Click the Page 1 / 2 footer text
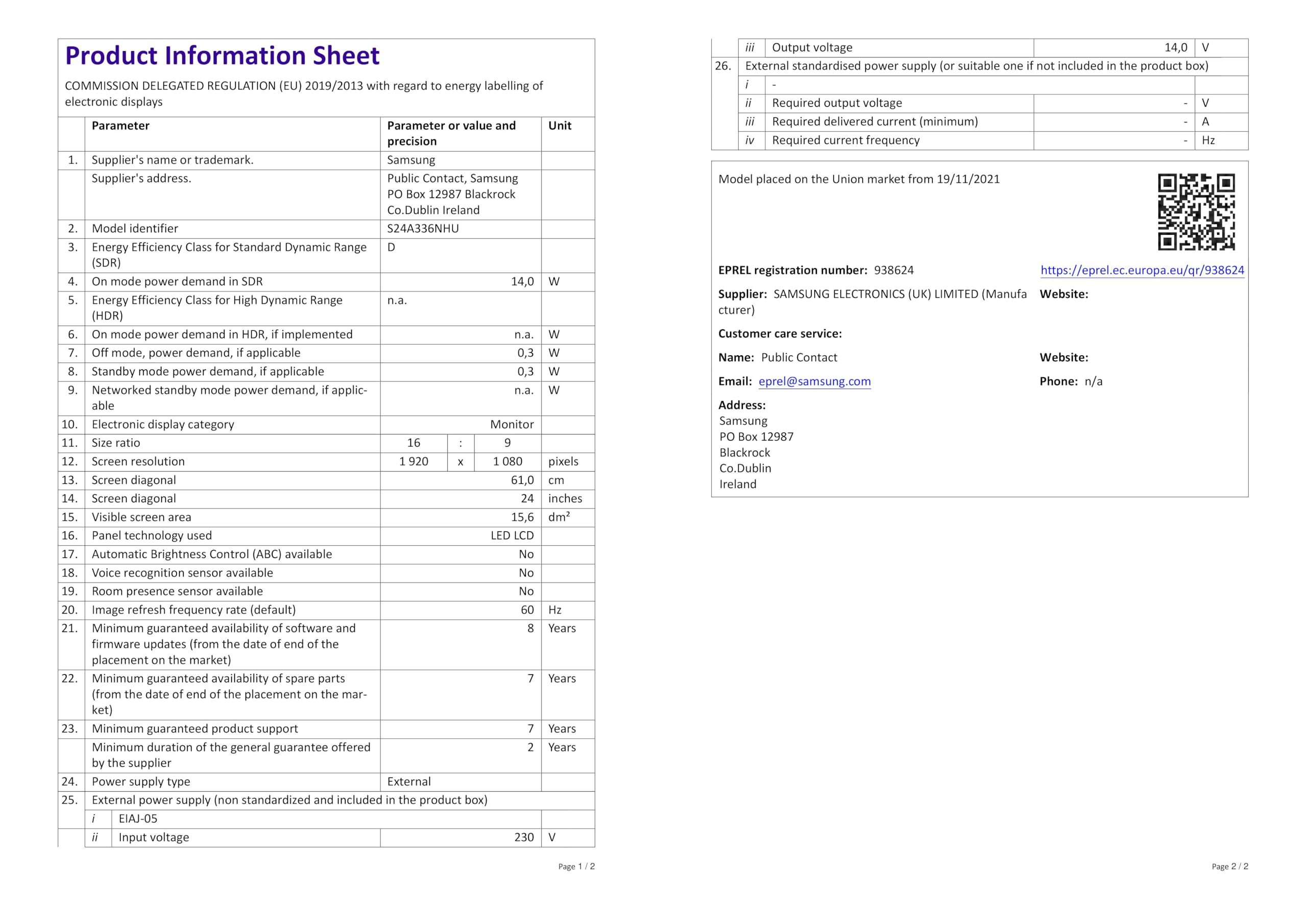 point(576,866)
